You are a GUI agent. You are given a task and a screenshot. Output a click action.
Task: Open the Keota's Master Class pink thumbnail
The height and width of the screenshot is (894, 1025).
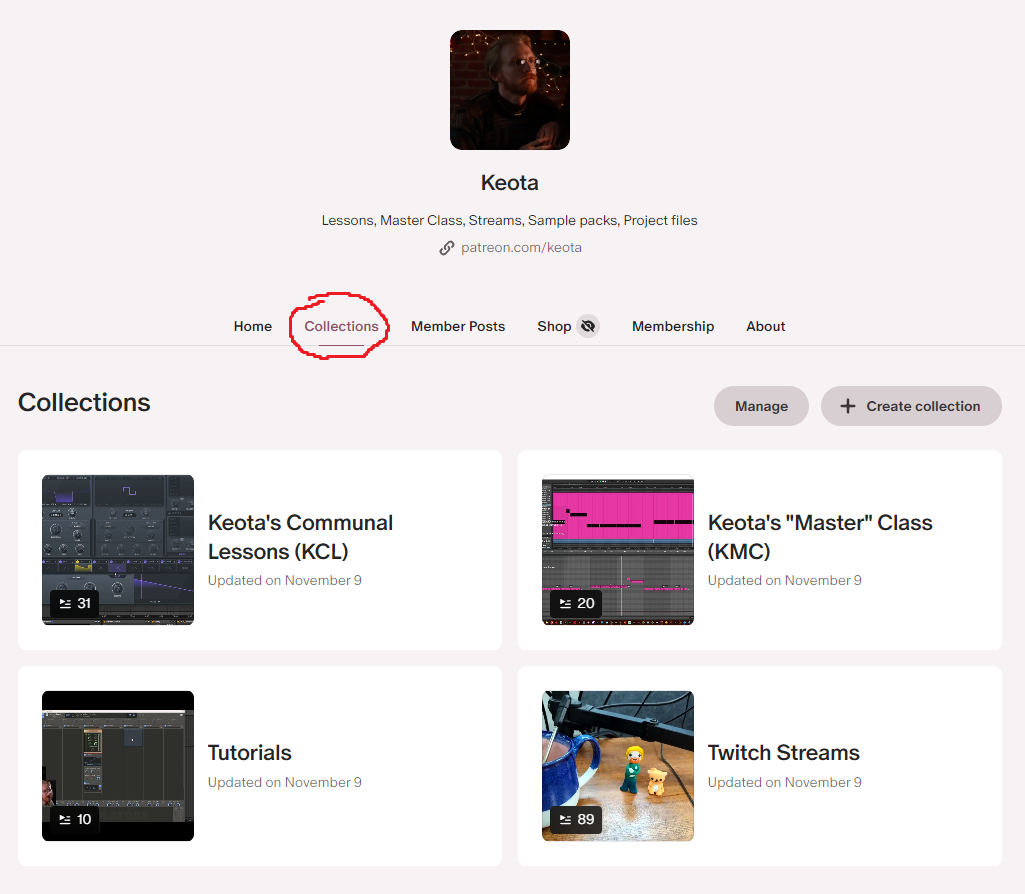tap(618, 550)
